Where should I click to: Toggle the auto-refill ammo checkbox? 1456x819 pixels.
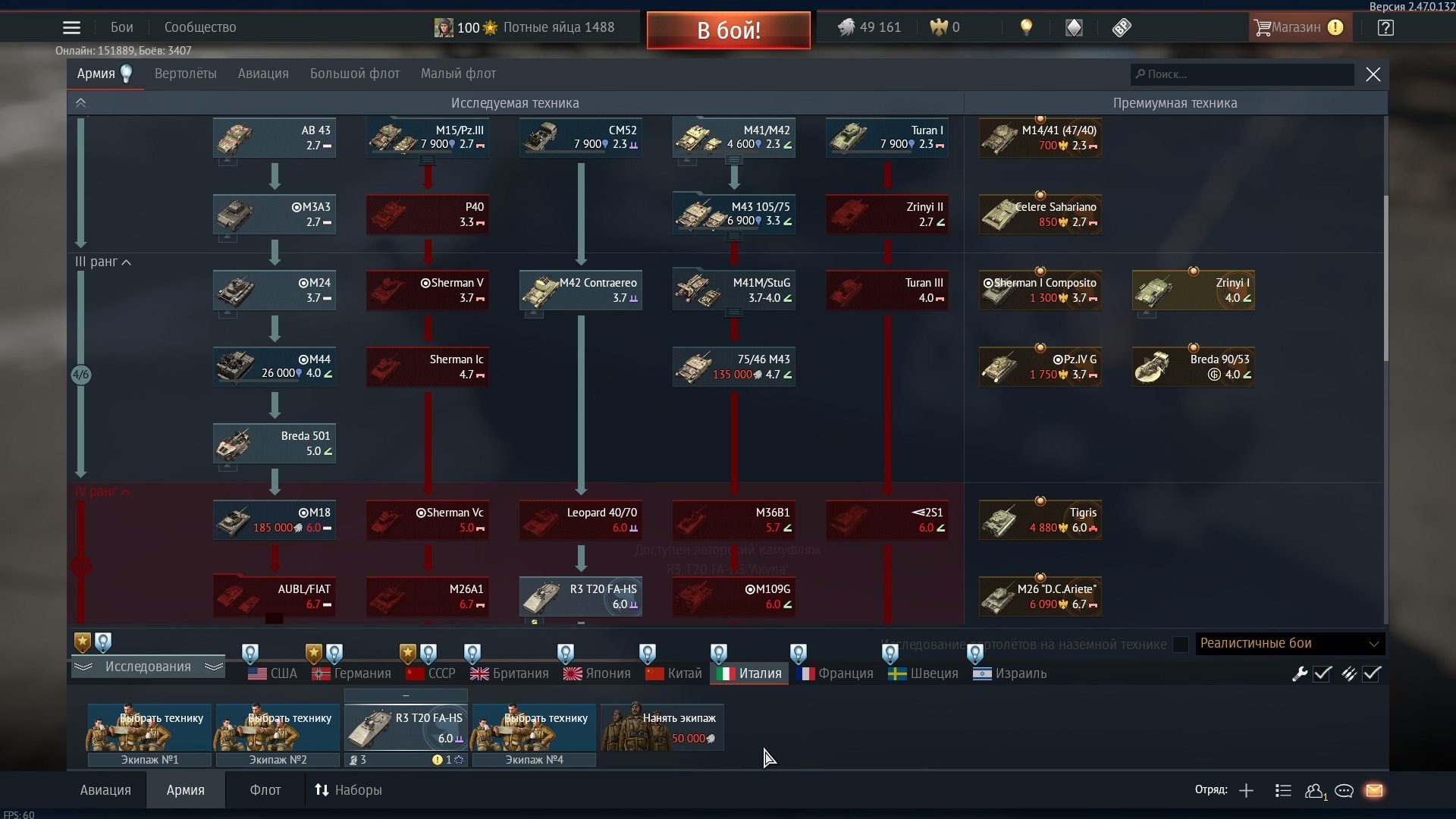click(x=1371, y=673)
